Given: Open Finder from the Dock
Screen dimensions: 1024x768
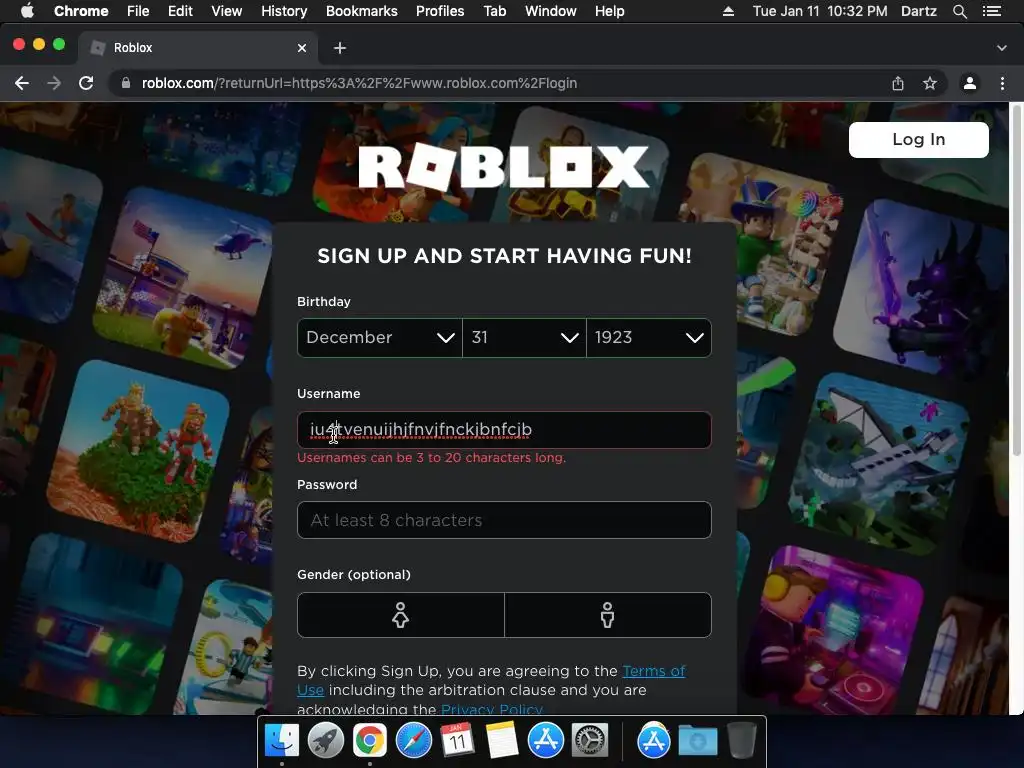Looking at the screenshot, I should pos(281,741).
